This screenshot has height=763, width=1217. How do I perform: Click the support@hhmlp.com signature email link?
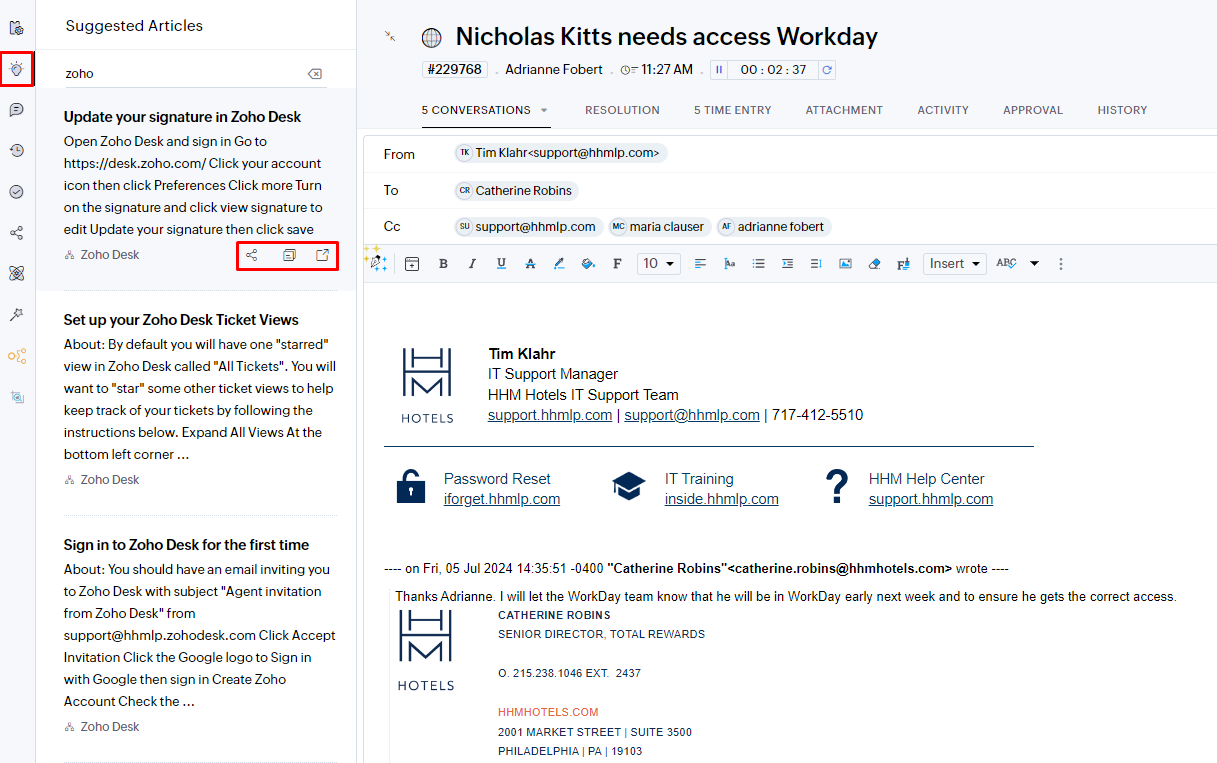(692, 415)
